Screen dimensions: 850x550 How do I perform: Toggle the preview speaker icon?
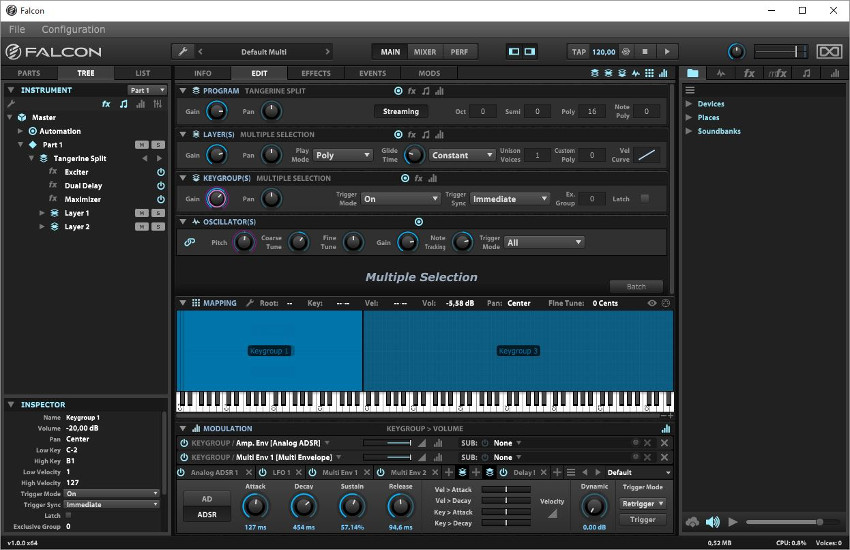713,522
